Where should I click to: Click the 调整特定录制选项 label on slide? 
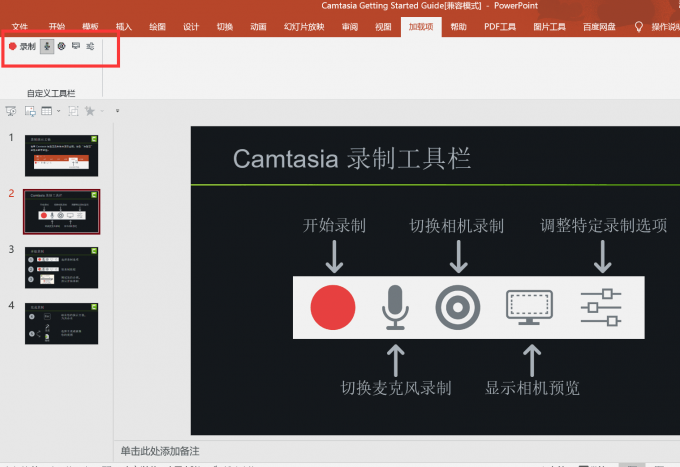point(603,225)
